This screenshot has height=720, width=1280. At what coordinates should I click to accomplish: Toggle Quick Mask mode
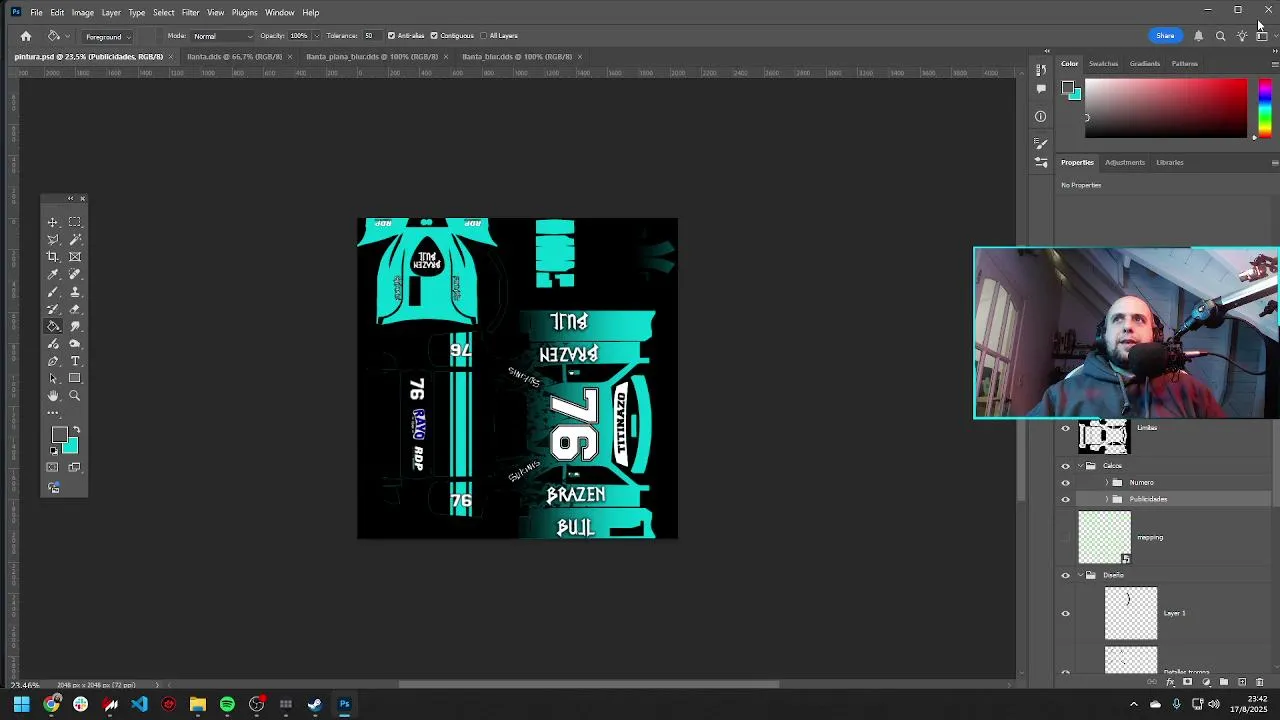(53, 467)
